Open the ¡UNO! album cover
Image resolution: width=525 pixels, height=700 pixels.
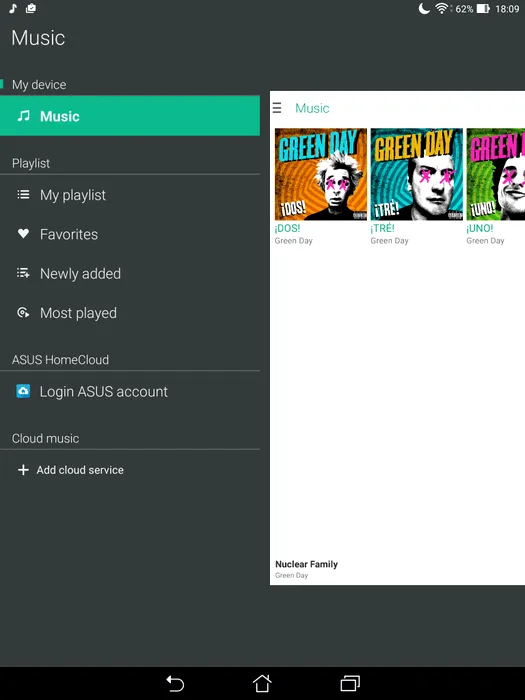(496, 174)
